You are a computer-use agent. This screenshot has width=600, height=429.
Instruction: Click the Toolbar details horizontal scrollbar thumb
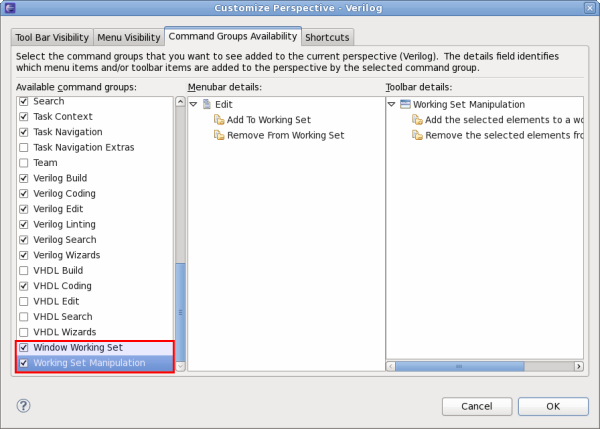point(460,366)
